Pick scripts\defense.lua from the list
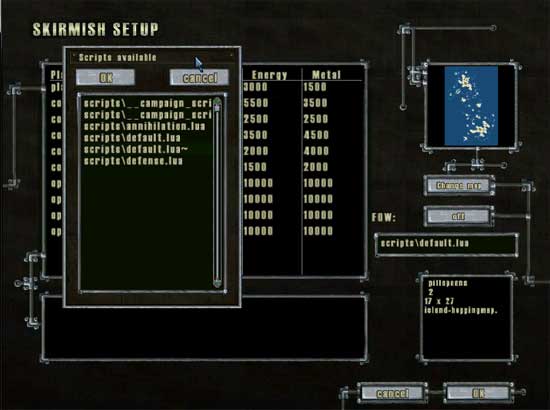 (x=133, y=161)
